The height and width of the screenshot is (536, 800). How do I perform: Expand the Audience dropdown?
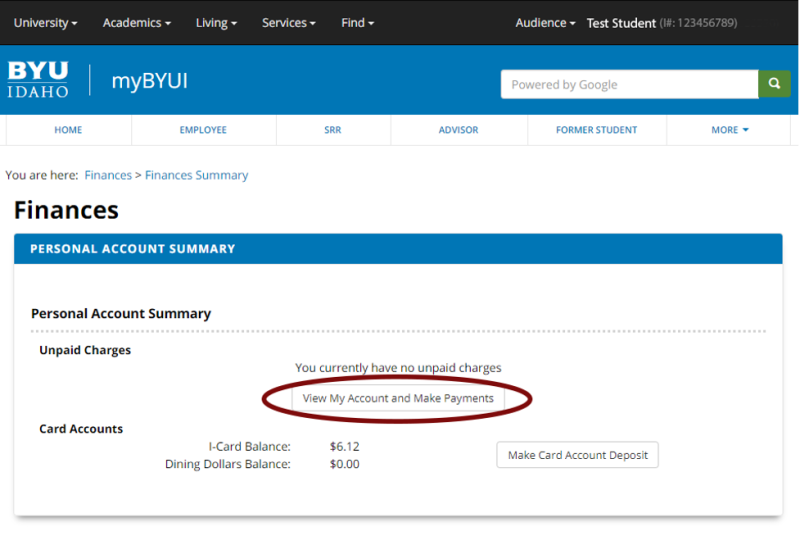point(545,22)
